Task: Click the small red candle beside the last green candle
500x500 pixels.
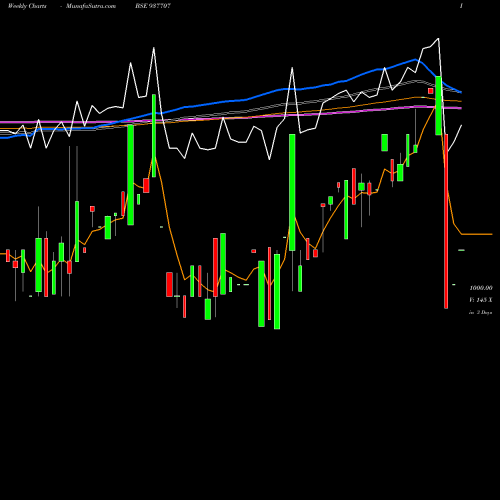Action: click(431, 91)
